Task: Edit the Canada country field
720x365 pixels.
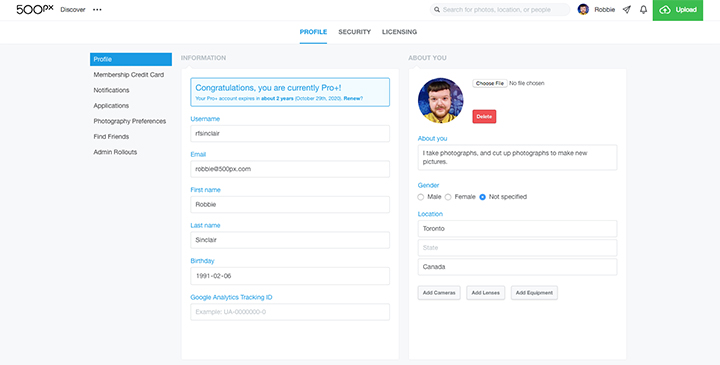Action: [x=518, y=267]
